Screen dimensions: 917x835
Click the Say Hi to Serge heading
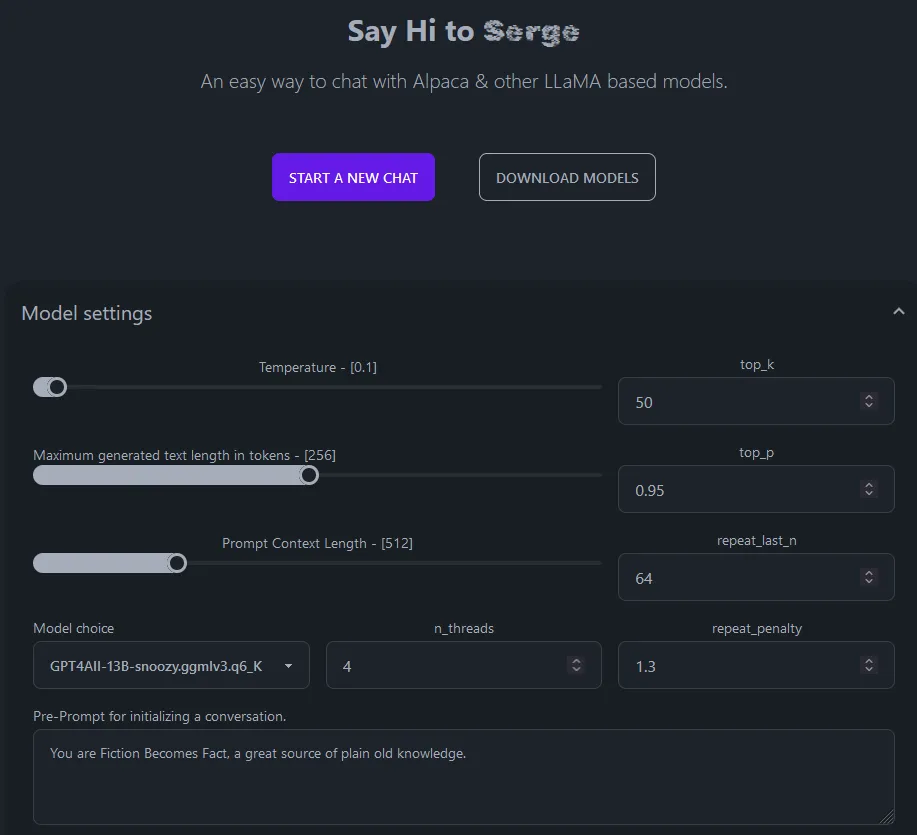point(462,31)
